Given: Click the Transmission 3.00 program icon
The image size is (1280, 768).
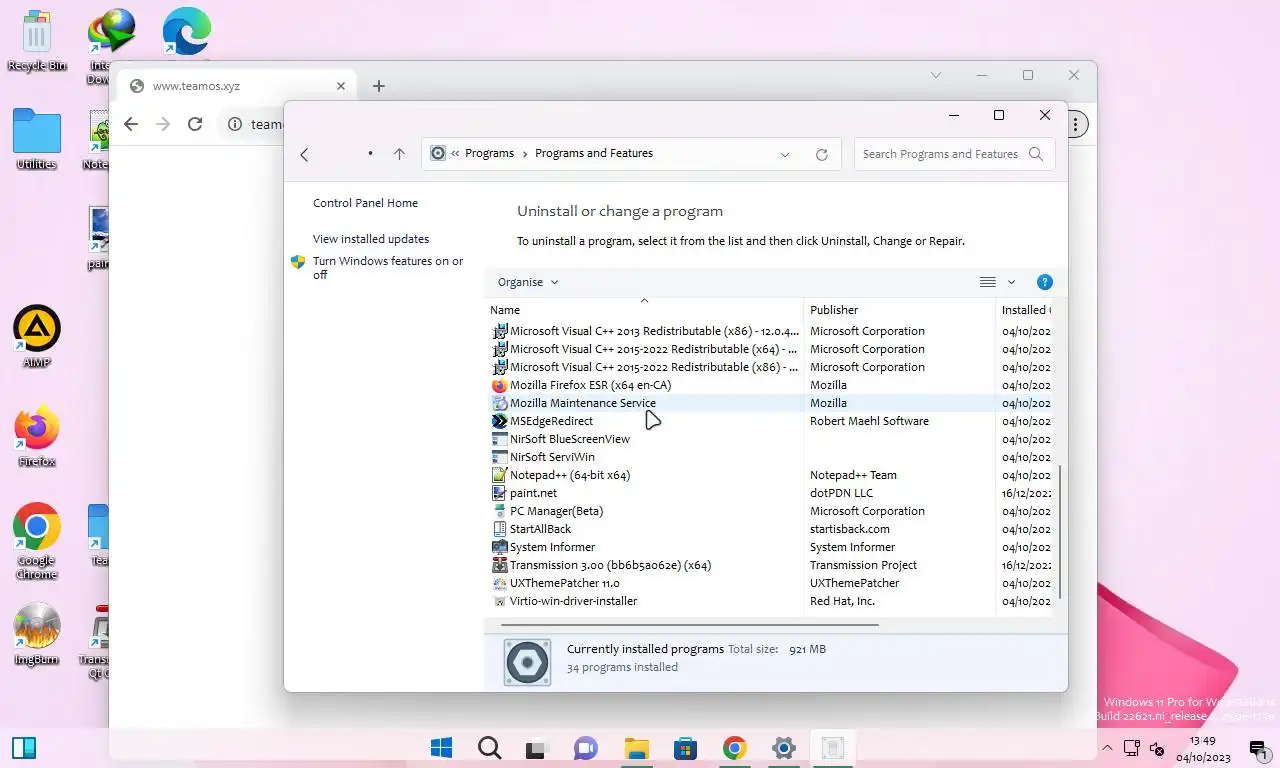Looking at the screenshot, I should point(500,565).
